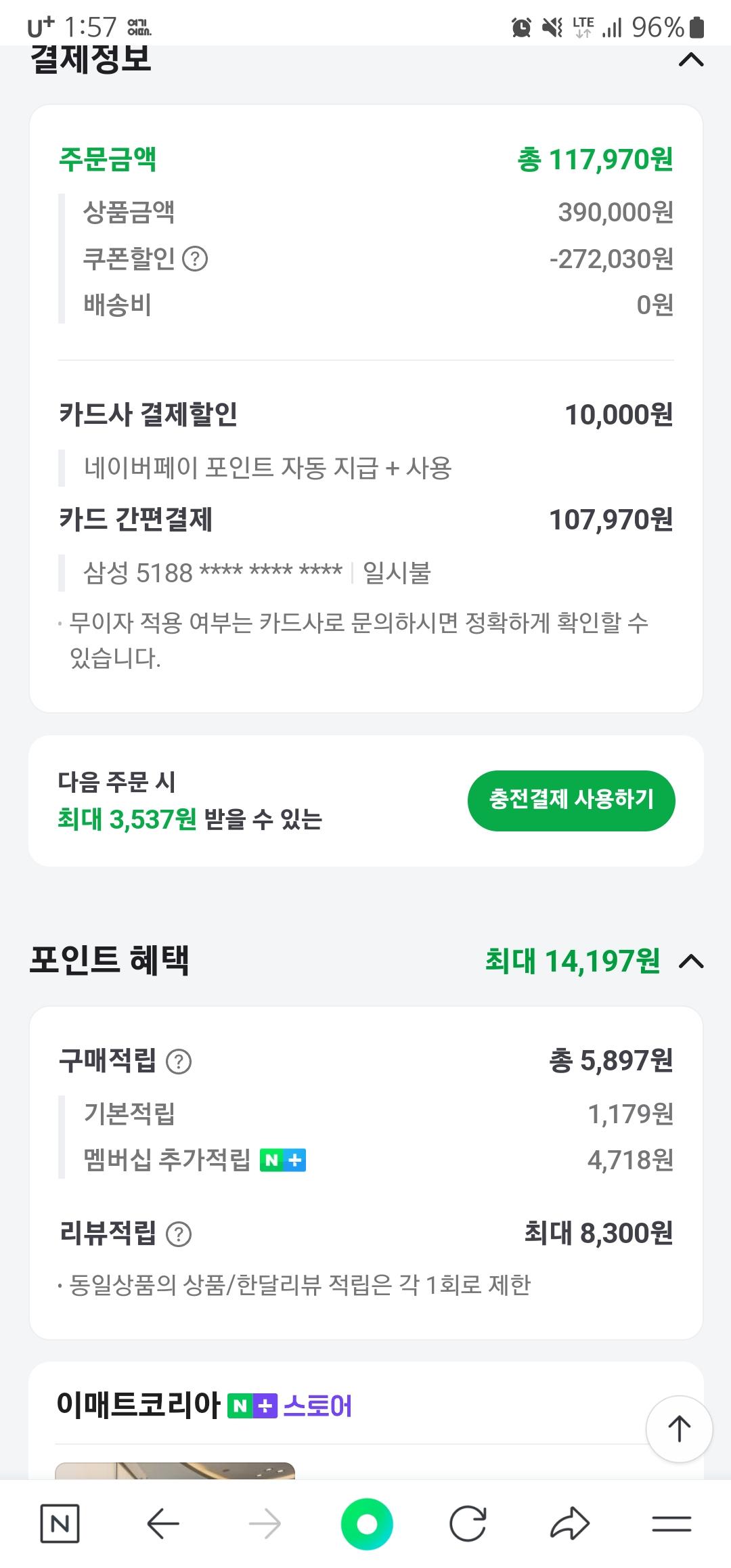Collapse the 결제정보 section
Screen dimensions: 731x1568
(690, 61)
